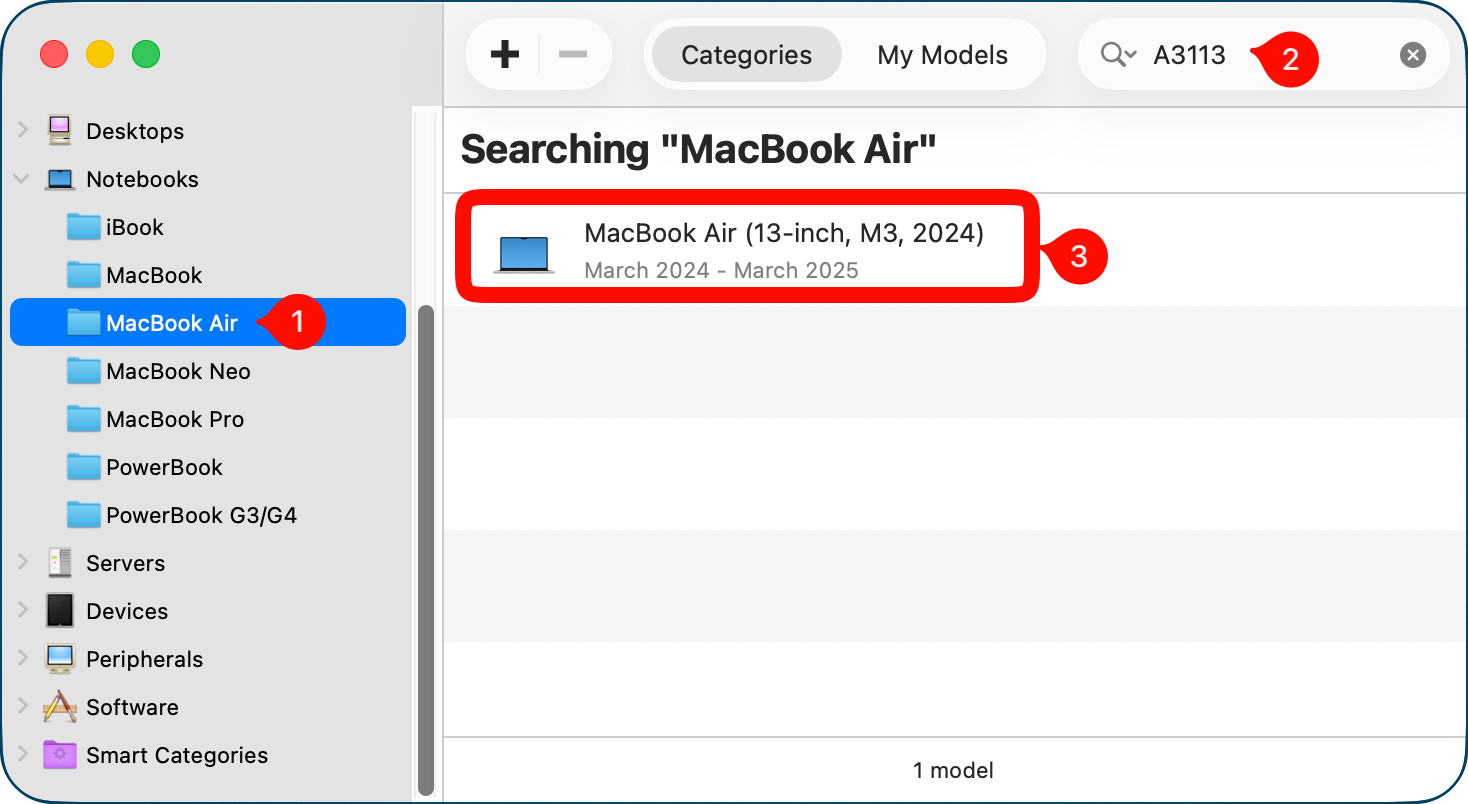Collapse the Notebooks category
Viewport: 1468px width, 804px height.
point(22,179)
